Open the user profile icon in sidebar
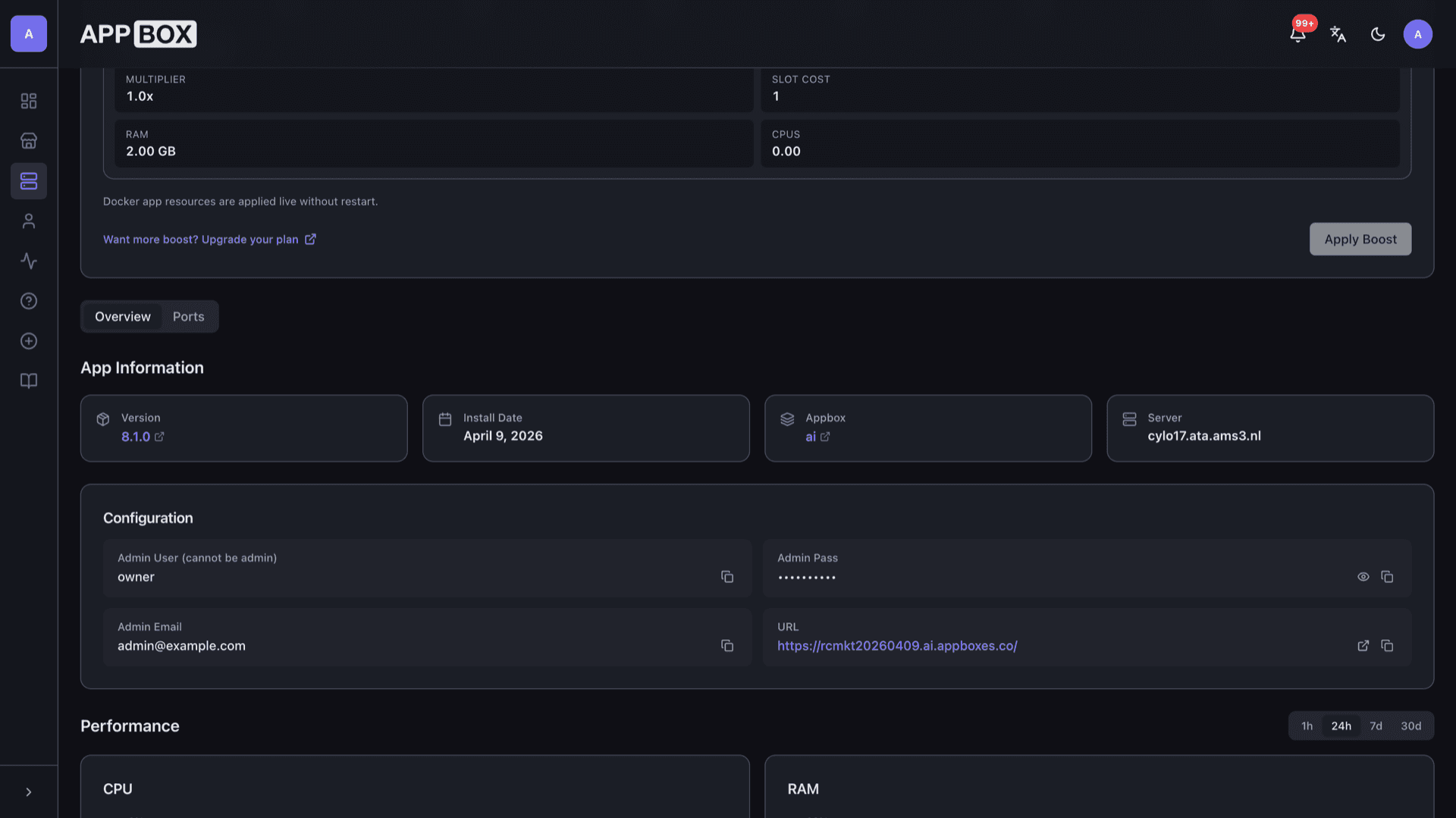Image resolution: width=1456 pixels, height=818 pixels. coord(29,221)
